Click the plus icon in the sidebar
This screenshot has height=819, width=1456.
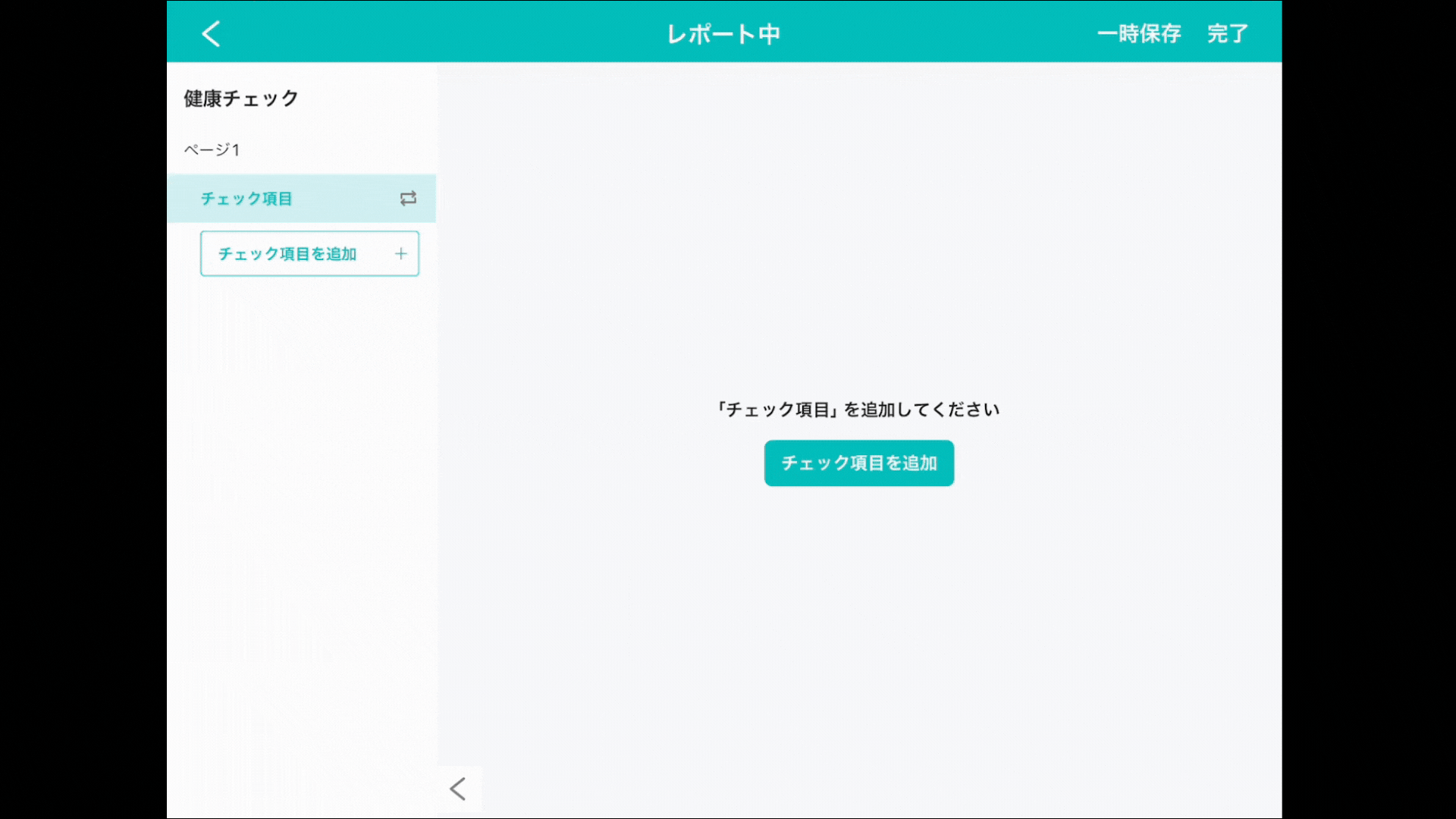[x=401, y=254]
